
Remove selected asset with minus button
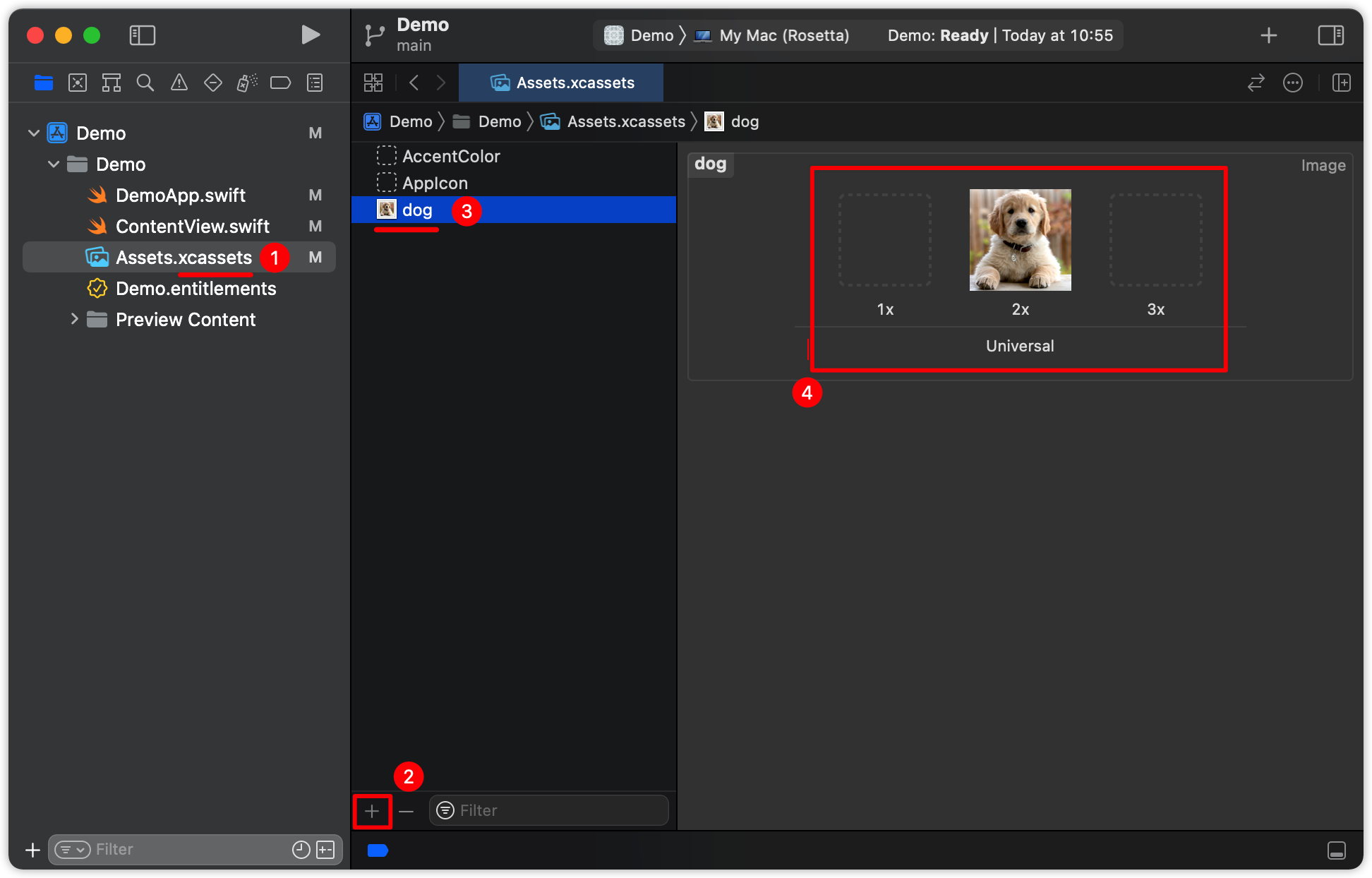[406, 811]
